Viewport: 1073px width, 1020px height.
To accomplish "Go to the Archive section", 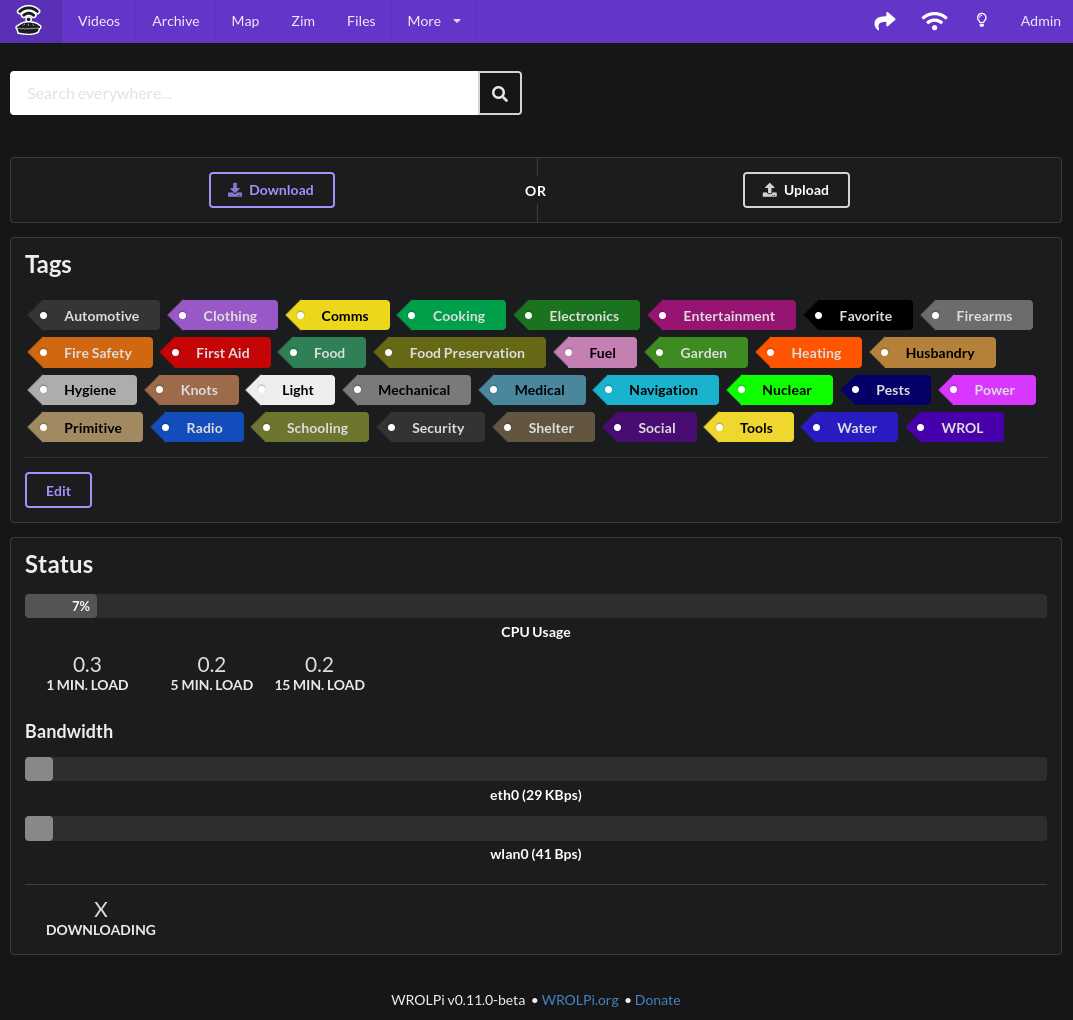I will [175, 21].
